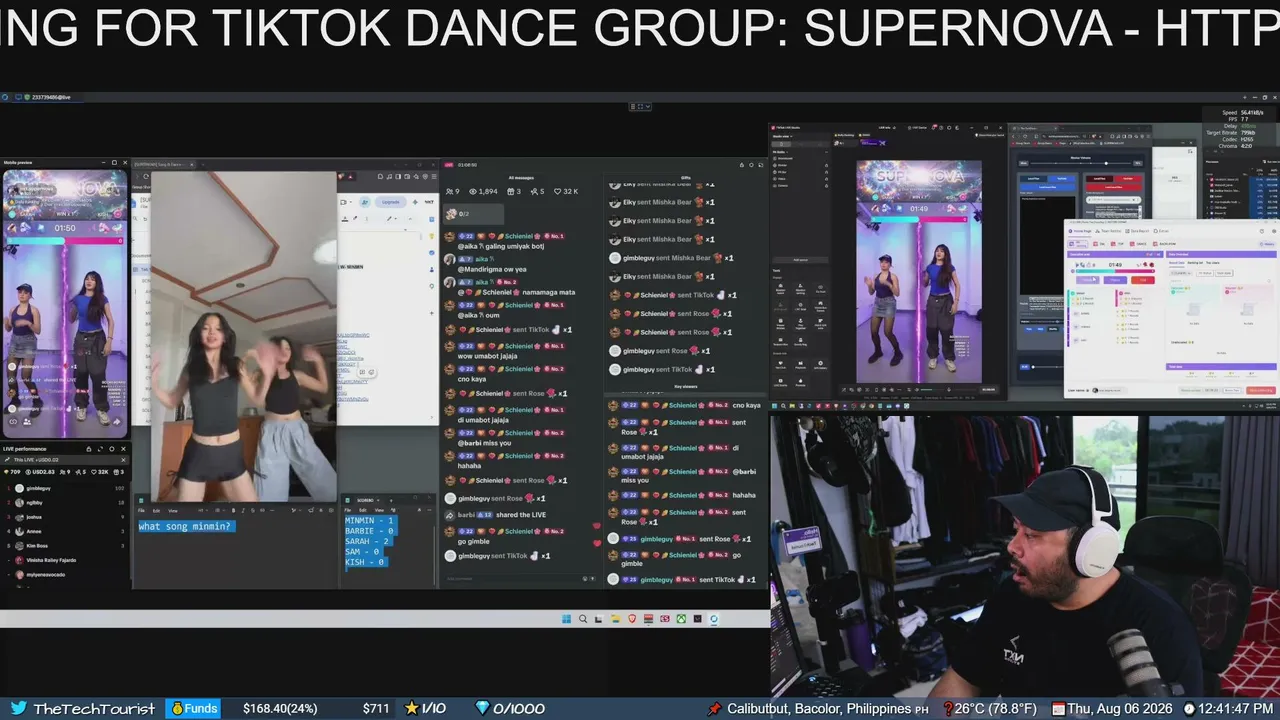The height and width of the screenshot is (720, 1280).
Task: Click the battle score bar in Mobile preview
Action: tap(66, 240)
